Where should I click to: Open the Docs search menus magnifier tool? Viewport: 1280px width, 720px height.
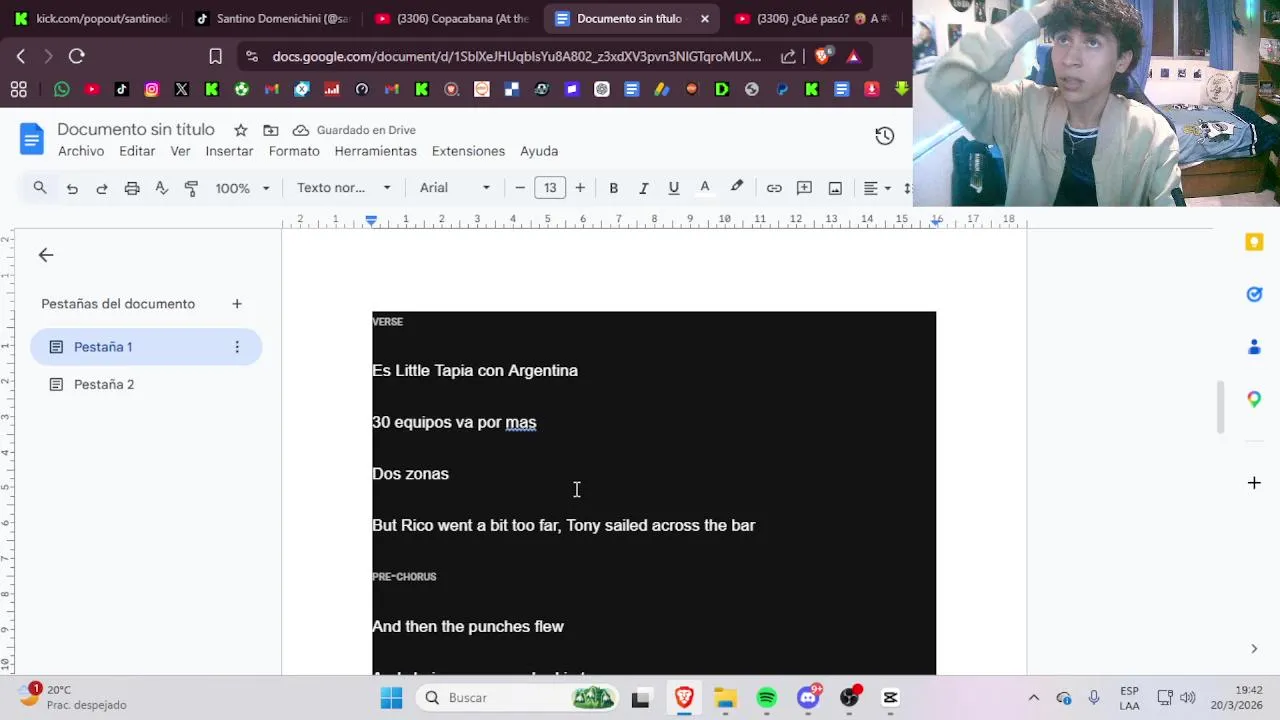point(40,188)
